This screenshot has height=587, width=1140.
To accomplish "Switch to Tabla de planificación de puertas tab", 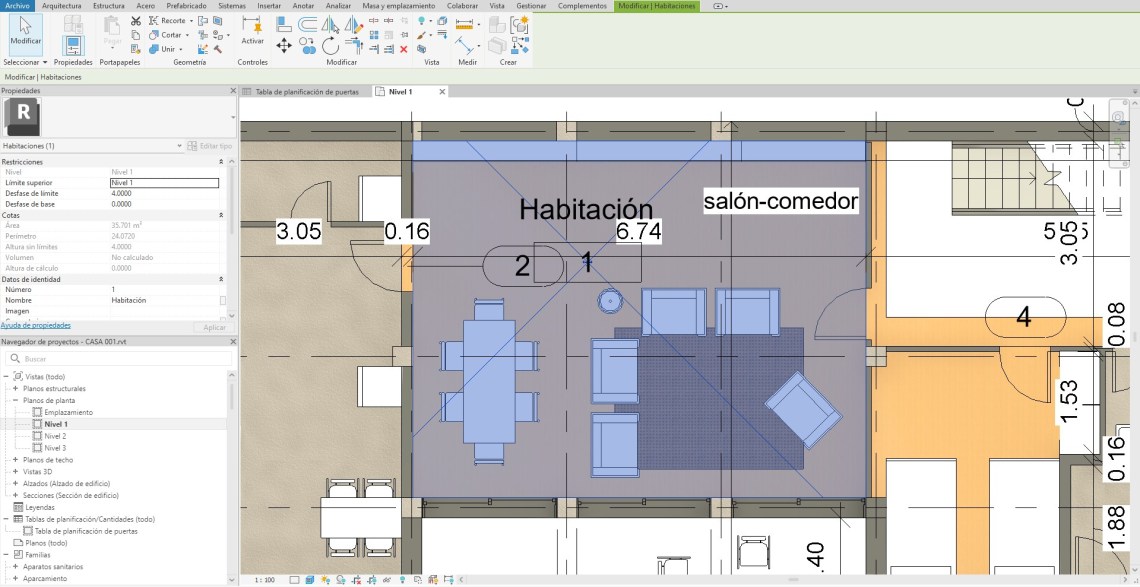I will tap(306, 91).
